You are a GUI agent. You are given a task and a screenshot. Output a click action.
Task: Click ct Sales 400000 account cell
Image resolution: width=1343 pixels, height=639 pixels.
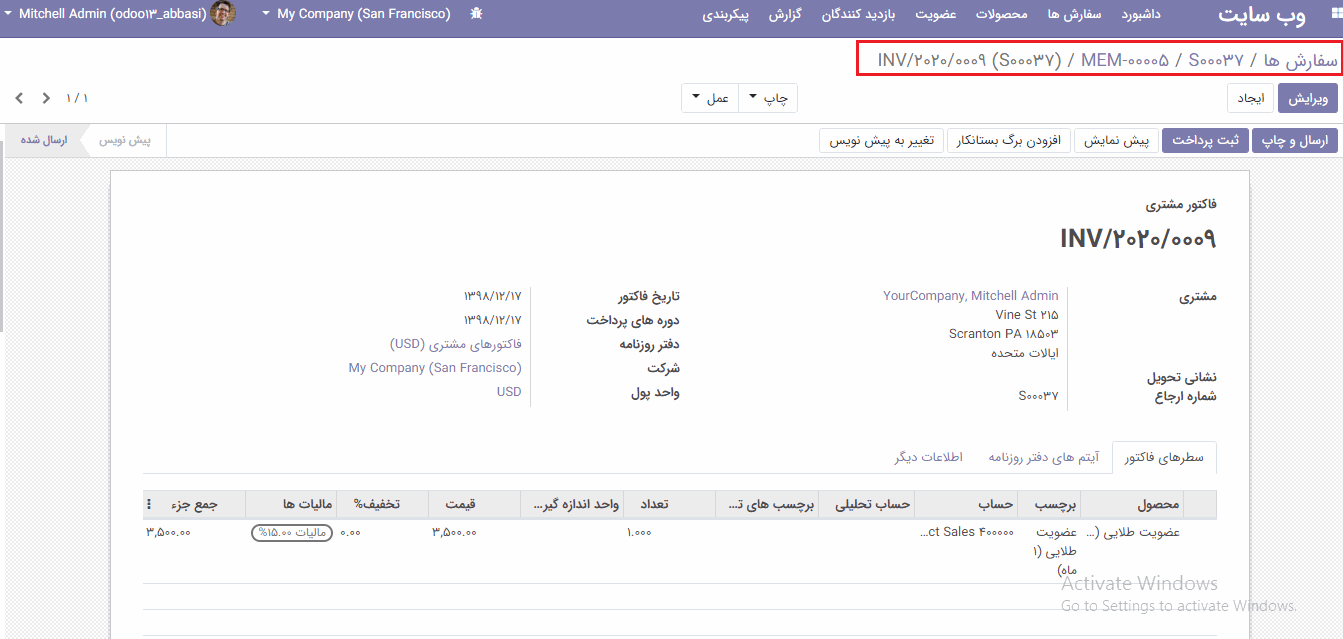coord(967,532)
